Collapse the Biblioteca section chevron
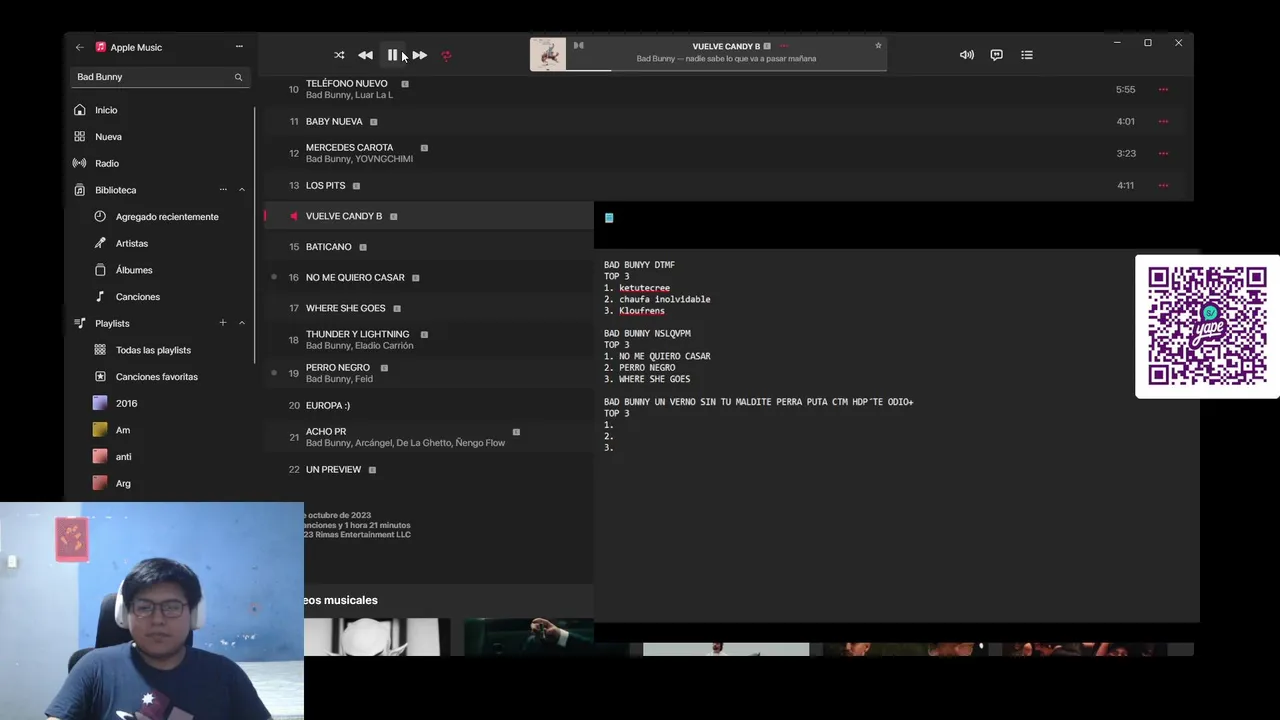 pyautogui.click(x=241, y=190)
